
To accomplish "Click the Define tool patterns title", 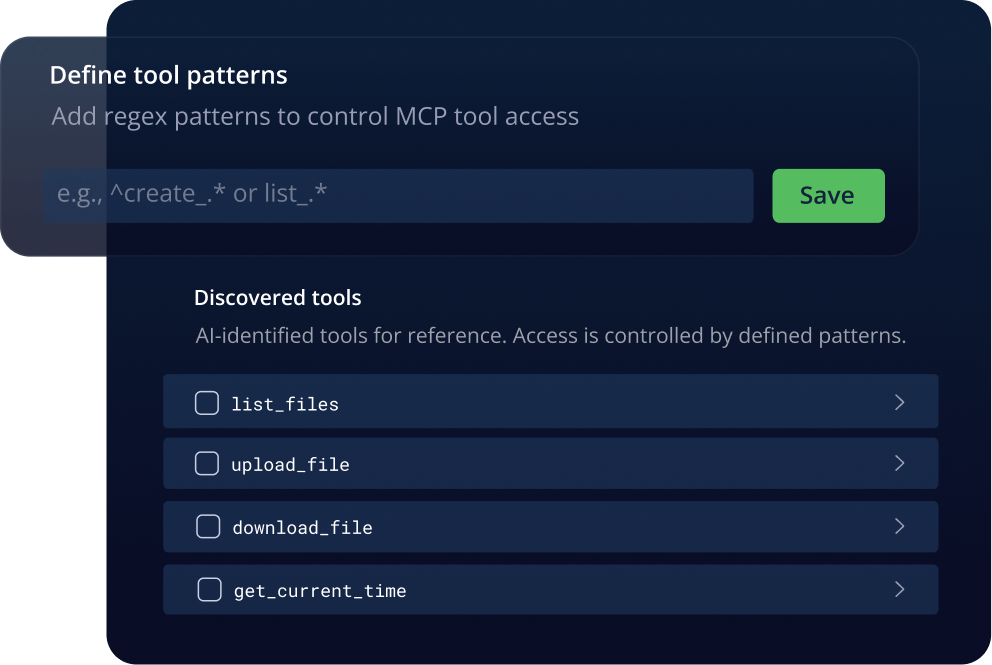I will coord(168,75).
